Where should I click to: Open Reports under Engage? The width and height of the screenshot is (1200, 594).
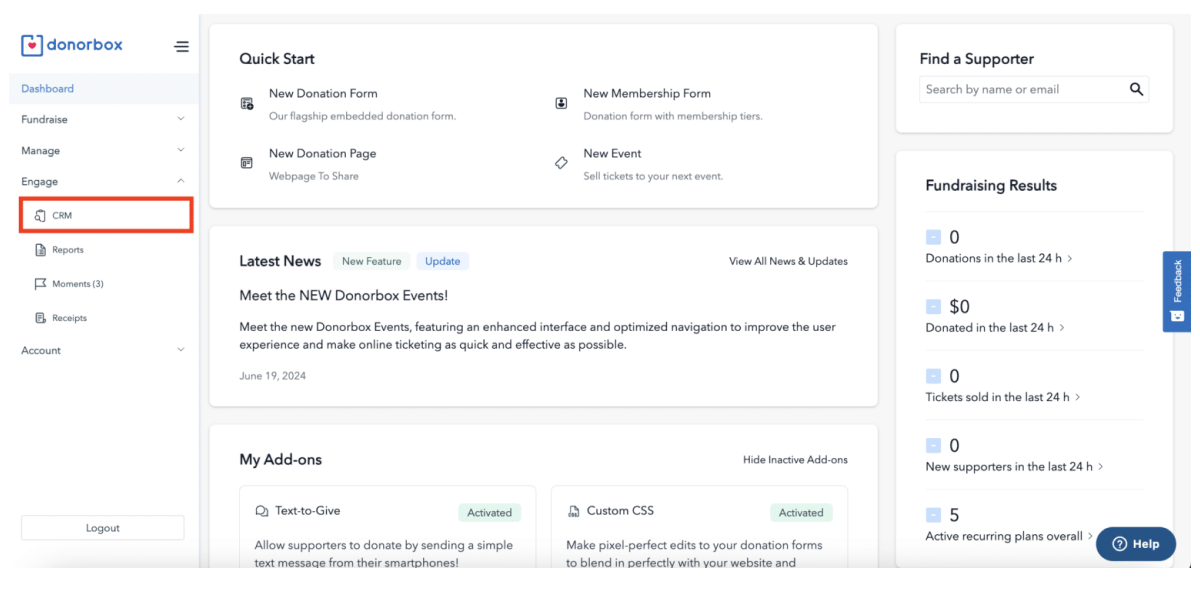(68, 250)
